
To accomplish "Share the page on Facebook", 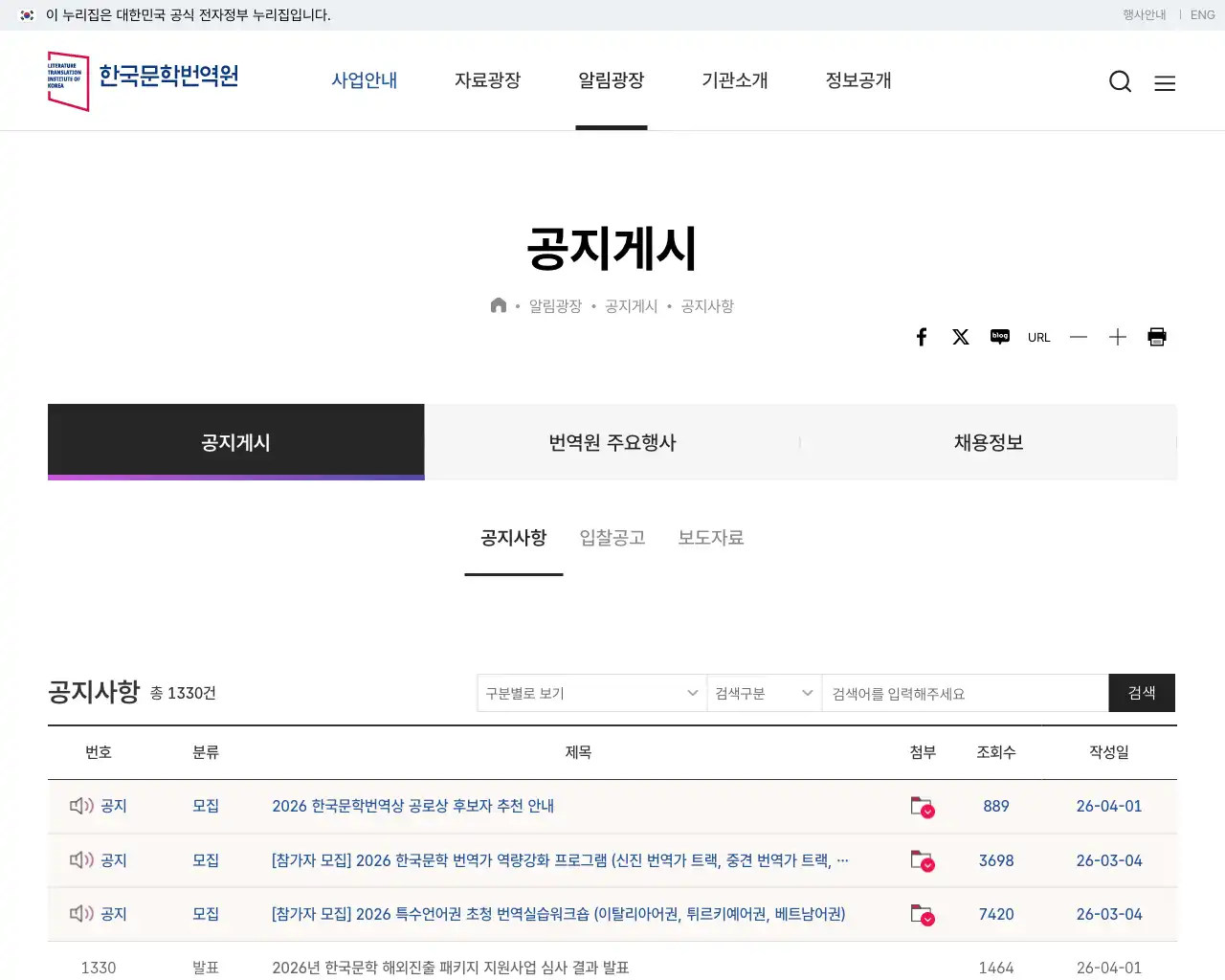I will 921,337.
